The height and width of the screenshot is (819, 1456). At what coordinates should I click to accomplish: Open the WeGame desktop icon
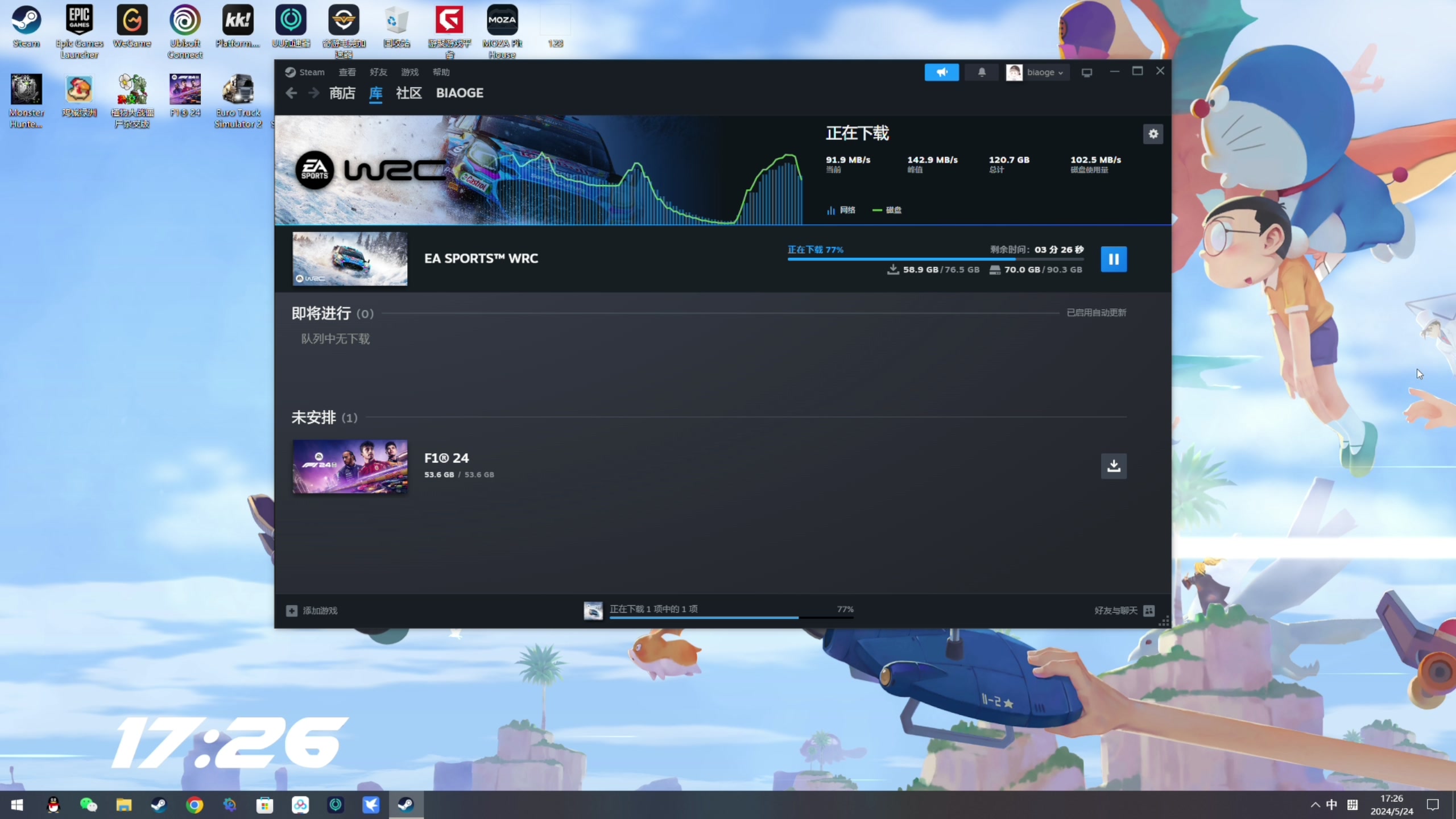[132, 27]
